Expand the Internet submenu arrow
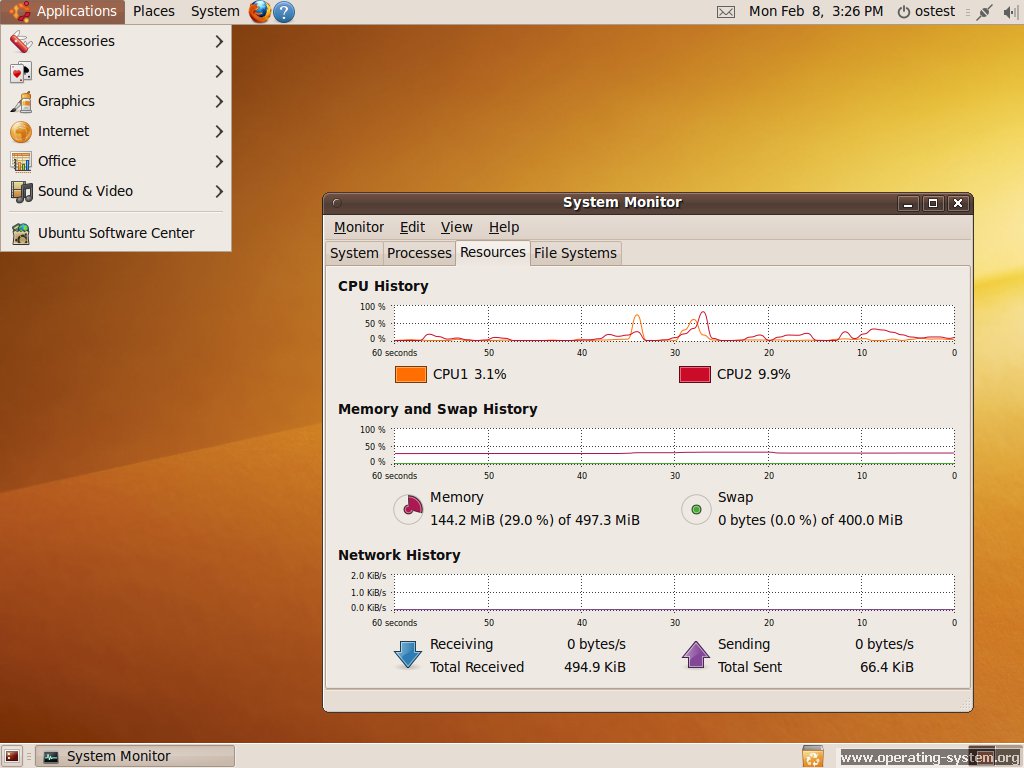Viewport: 1024px width, 768px height. 219,131
